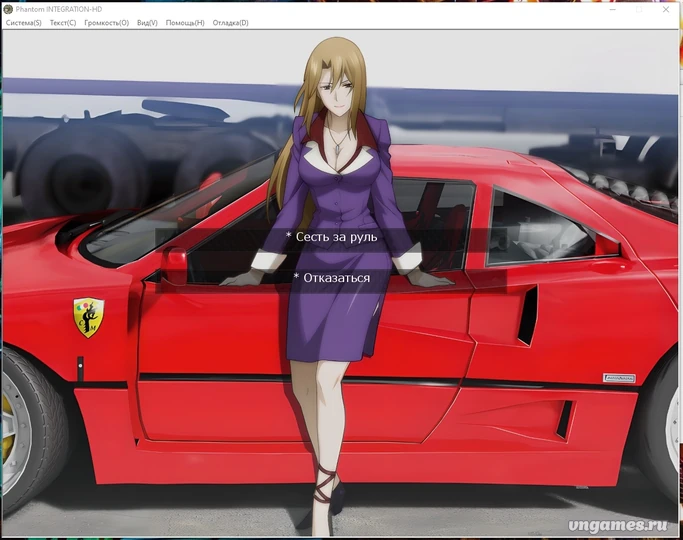
Task: Click the yellow shield emblem on car fender
Action: point(88,316)
